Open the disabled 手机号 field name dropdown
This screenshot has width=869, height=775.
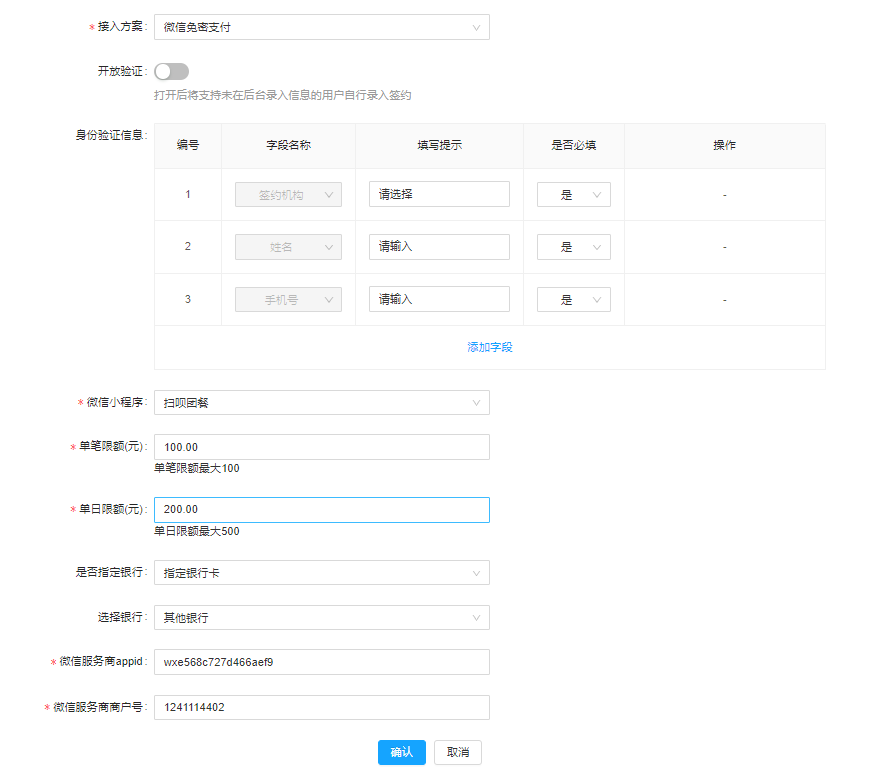(288, 300)
